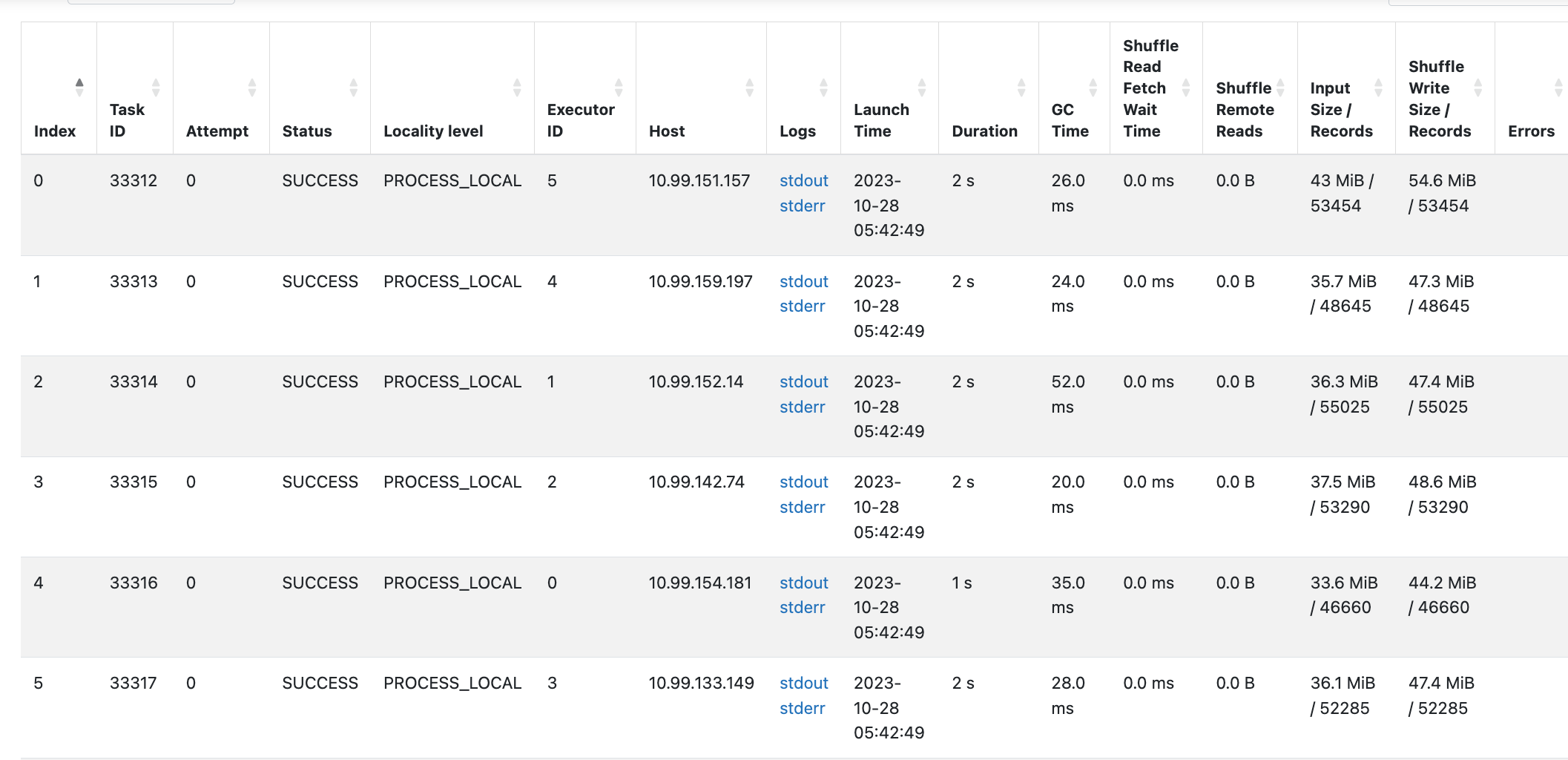Click the sort arrows on Task ID column
This screenshot has height=760, width=1568.
[157, 85]
